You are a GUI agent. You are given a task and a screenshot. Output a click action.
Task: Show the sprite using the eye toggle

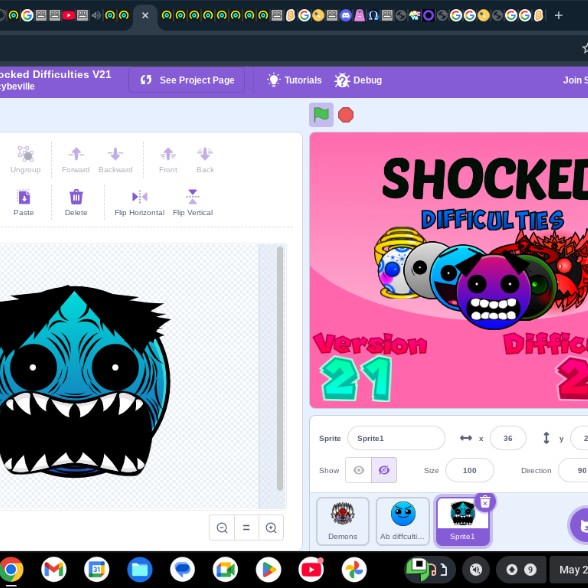click(x=358, y=470)
